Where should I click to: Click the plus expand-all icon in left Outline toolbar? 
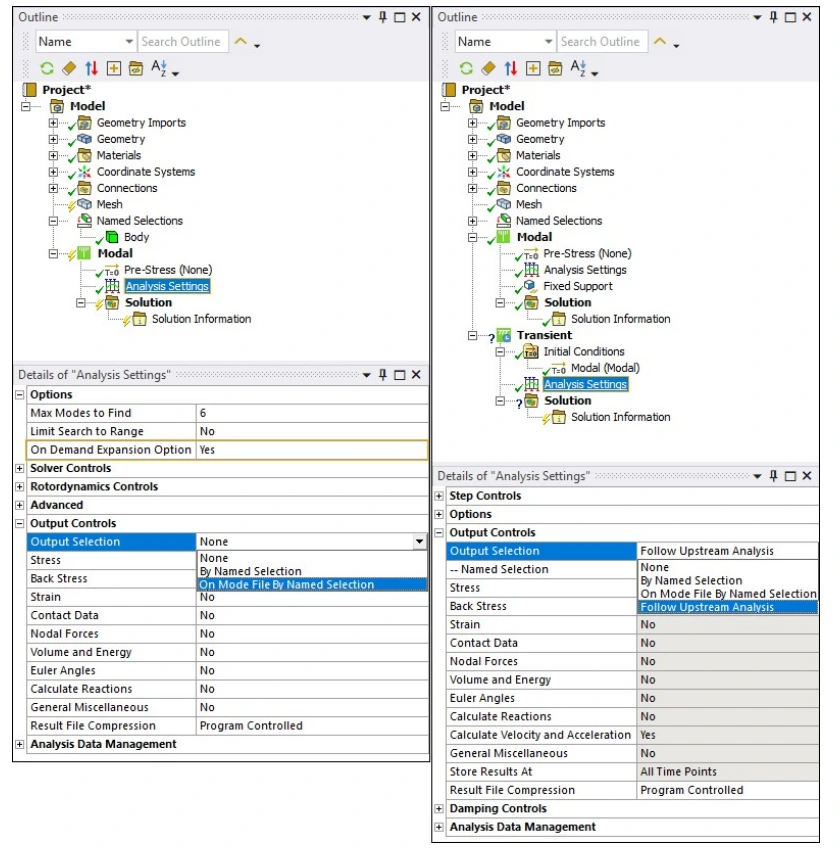(x=113, y=68)
